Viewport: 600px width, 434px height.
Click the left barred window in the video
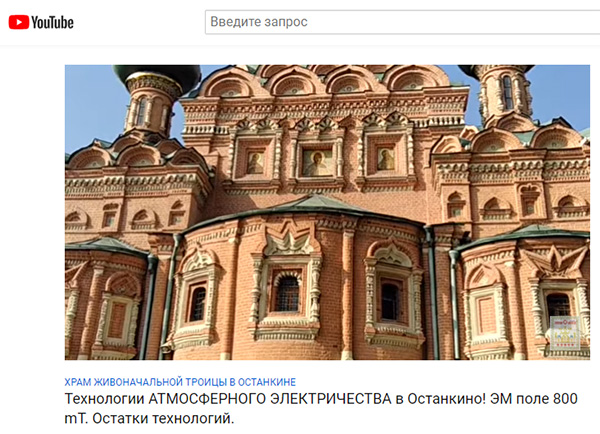coord(197,304)
